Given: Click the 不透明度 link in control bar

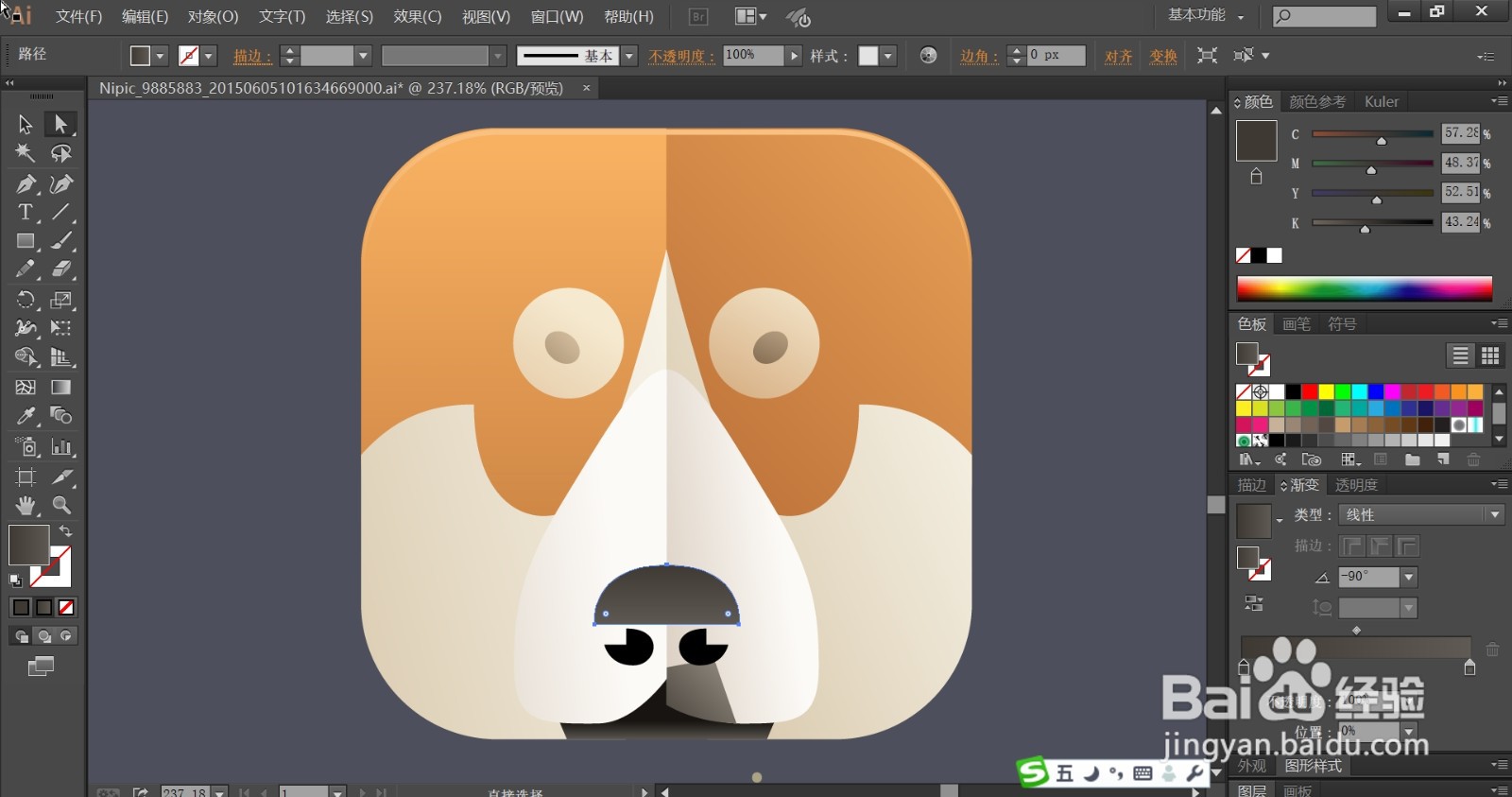Looking at the screenshot, I should click(x=681, y=56).
